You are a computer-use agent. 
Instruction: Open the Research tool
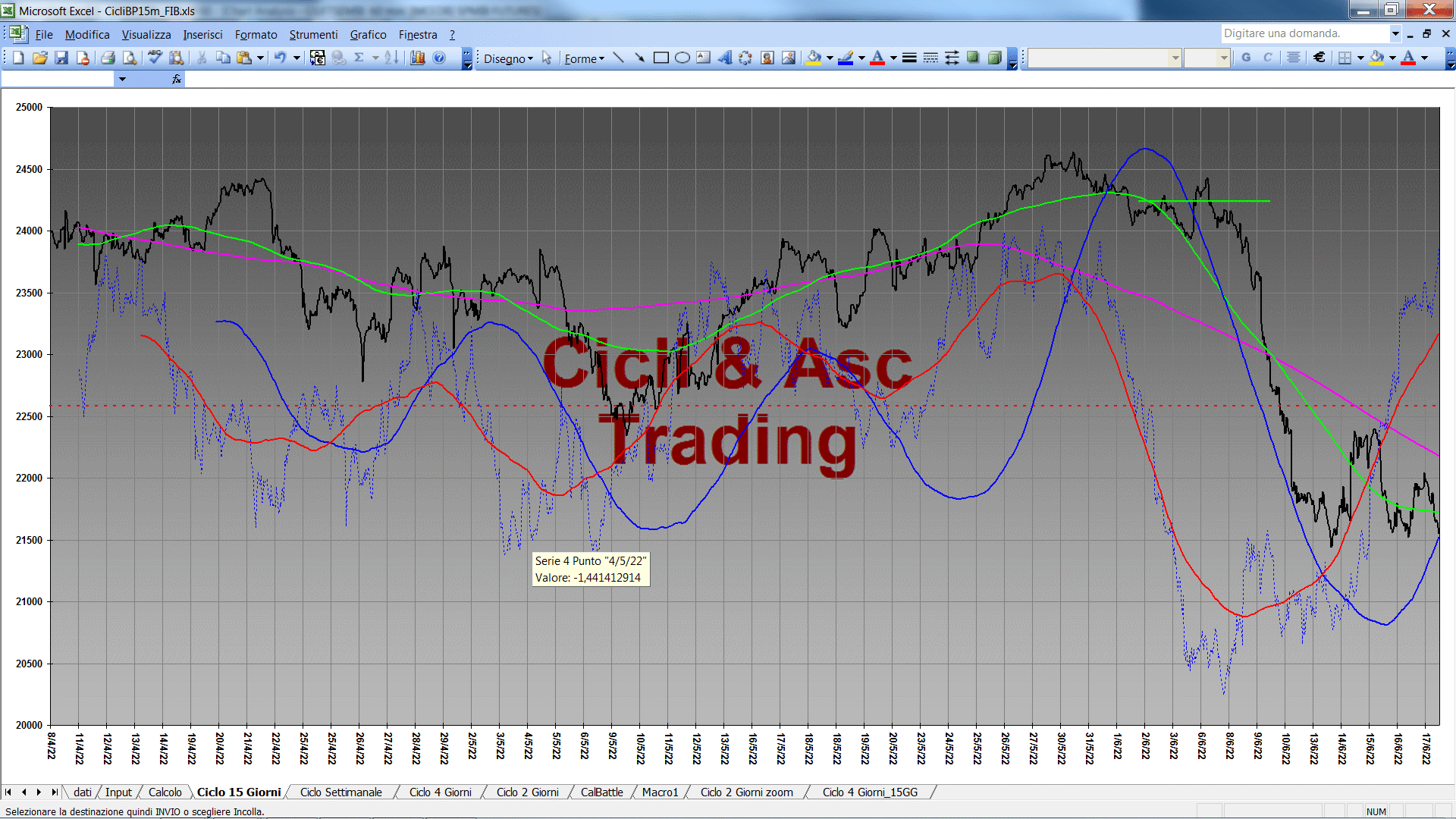[x=177, y=58]
